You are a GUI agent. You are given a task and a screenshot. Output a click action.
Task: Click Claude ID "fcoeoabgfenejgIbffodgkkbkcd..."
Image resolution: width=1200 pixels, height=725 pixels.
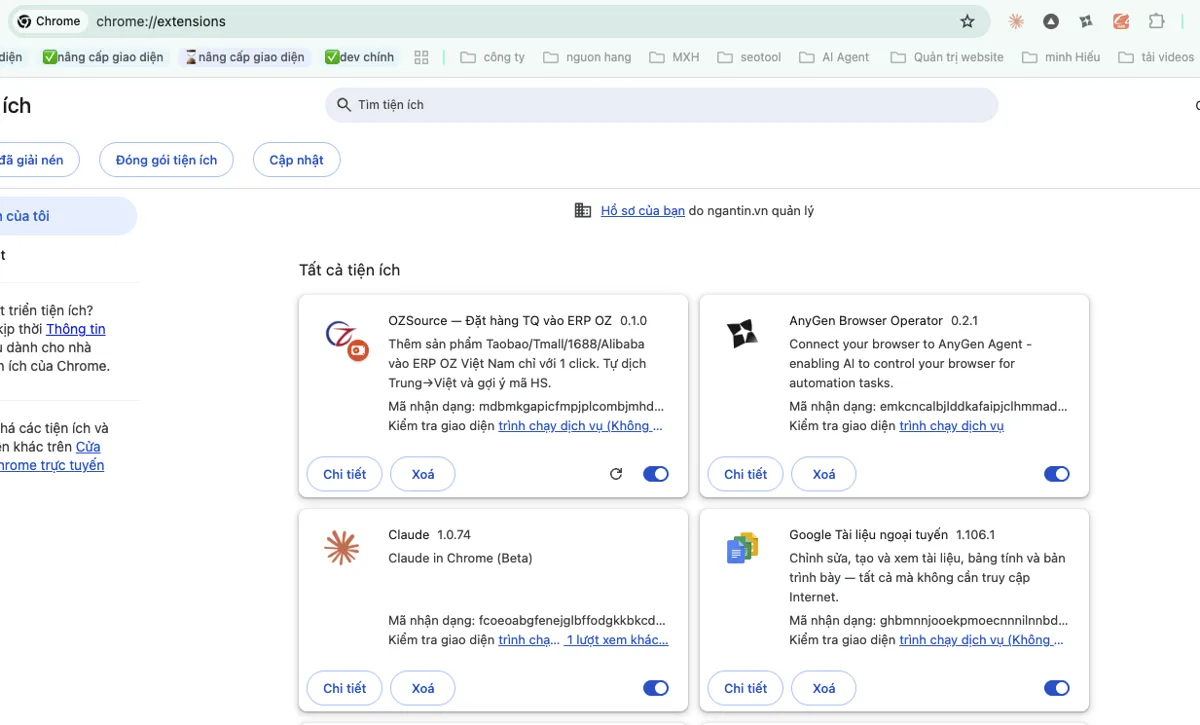coord(572,621)
